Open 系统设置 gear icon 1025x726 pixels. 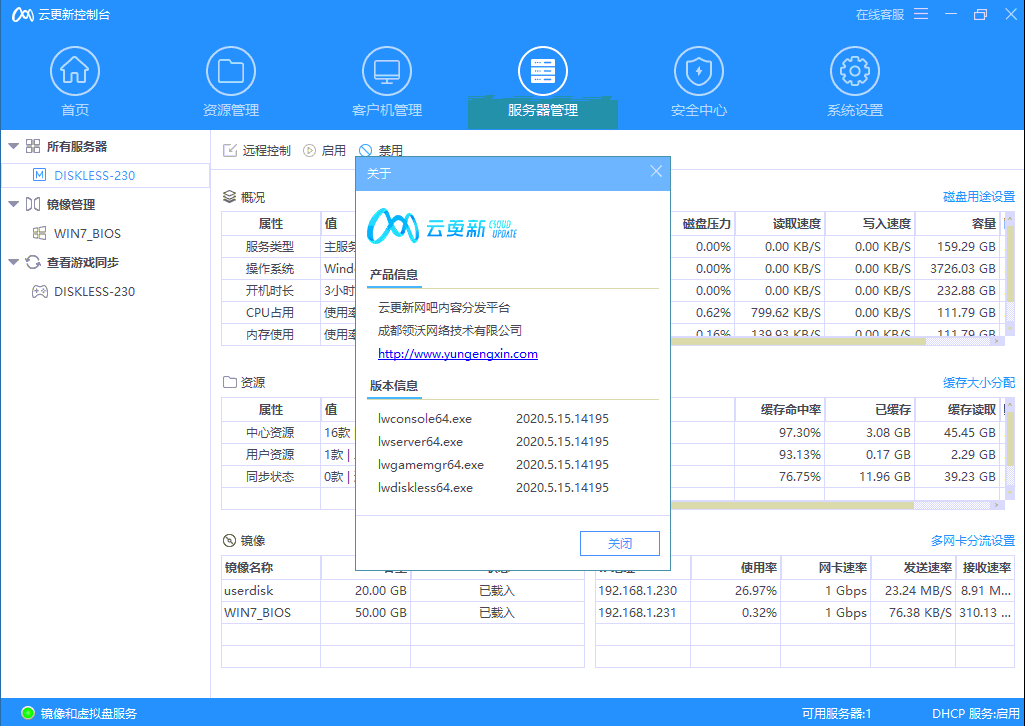(x=855, y=71)
